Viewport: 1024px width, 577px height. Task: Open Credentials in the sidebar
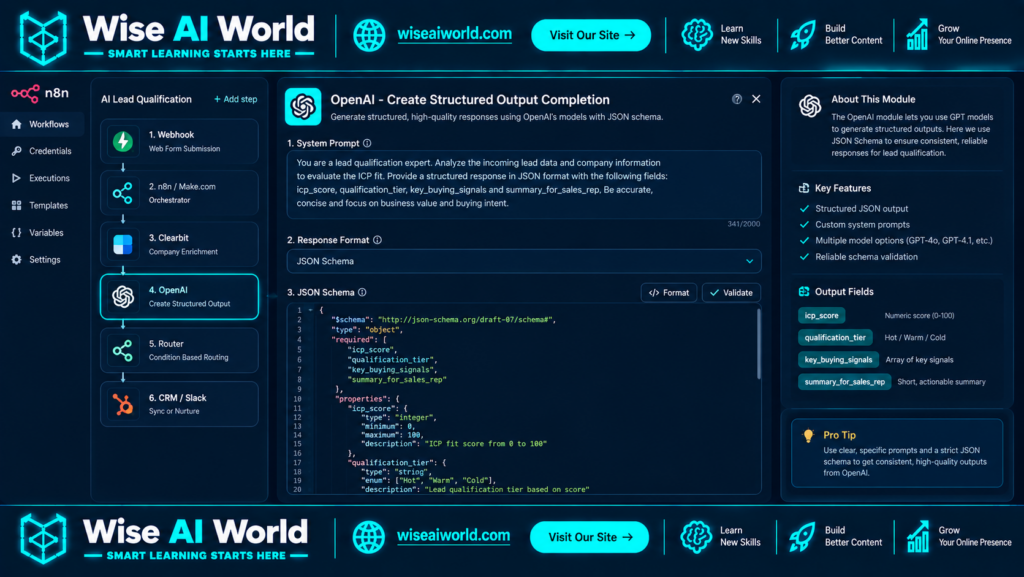tap(42, 151)
